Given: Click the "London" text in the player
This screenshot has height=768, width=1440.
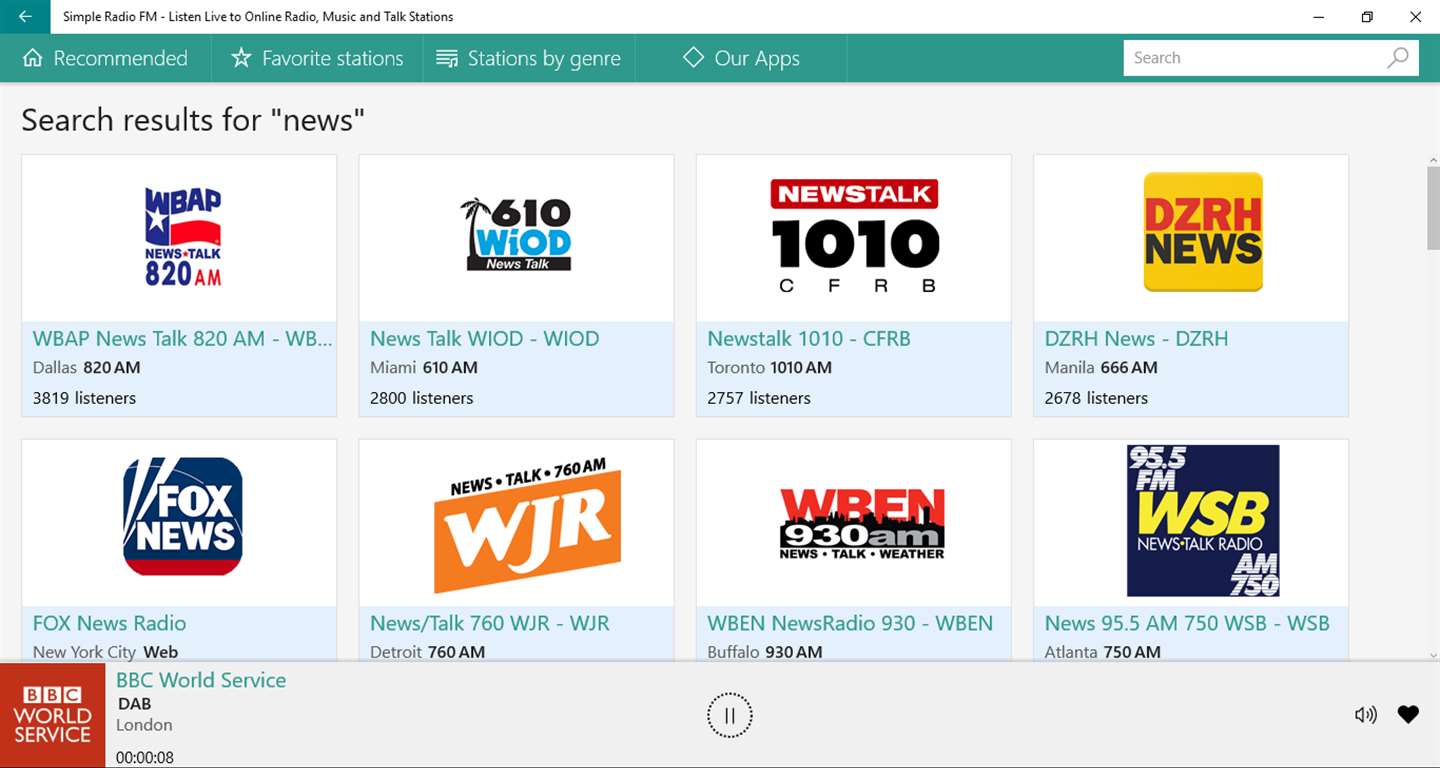Looking at the screenshot, I should (x=144, y=725).
